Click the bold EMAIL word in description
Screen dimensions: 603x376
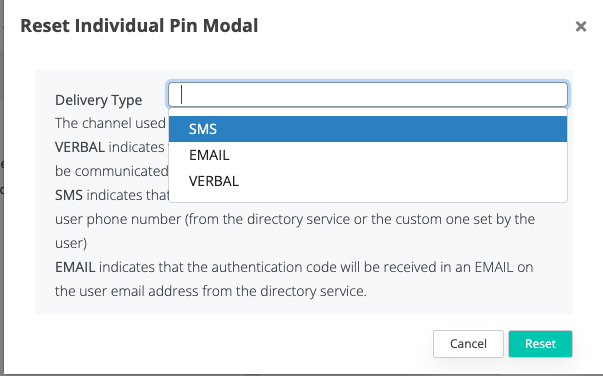click(75, 267)
